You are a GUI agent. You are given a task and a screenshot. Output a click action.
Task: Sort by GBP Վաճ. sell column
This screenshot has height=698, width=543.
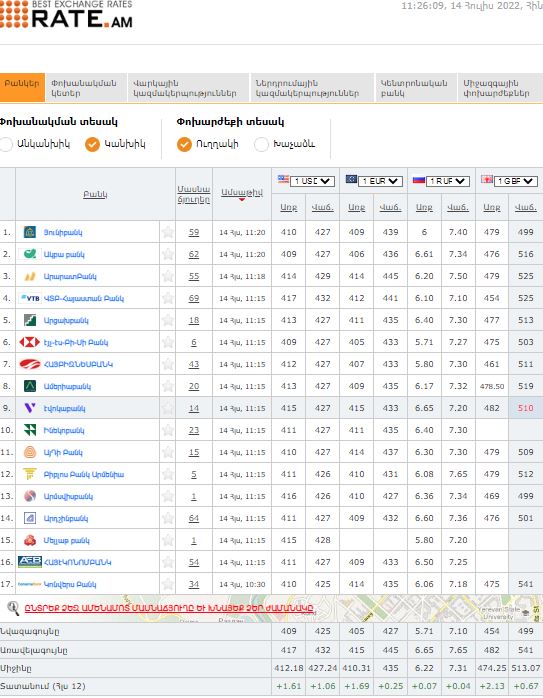point(526,207)
